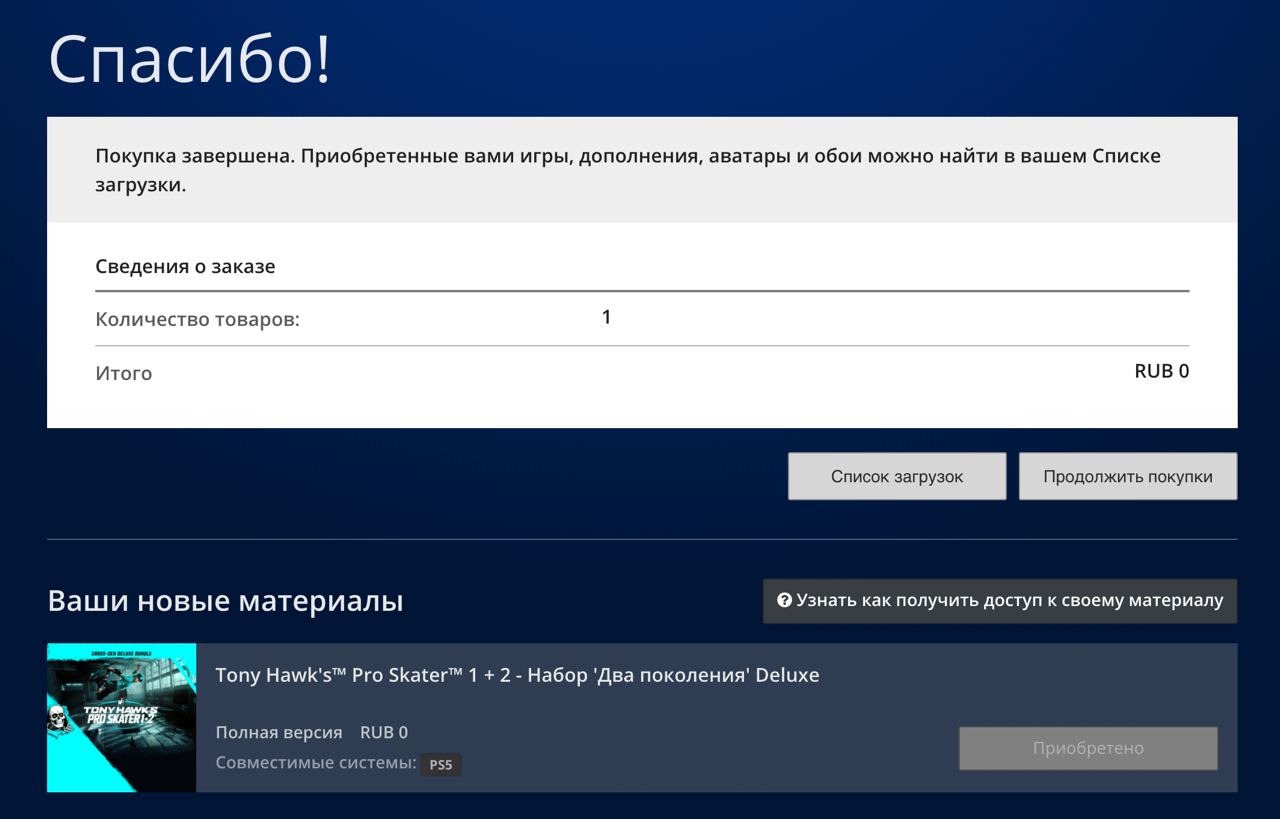
Task: Click the greyed Приобретено button
Action: pyautogui.click(x=1088, y=748)
